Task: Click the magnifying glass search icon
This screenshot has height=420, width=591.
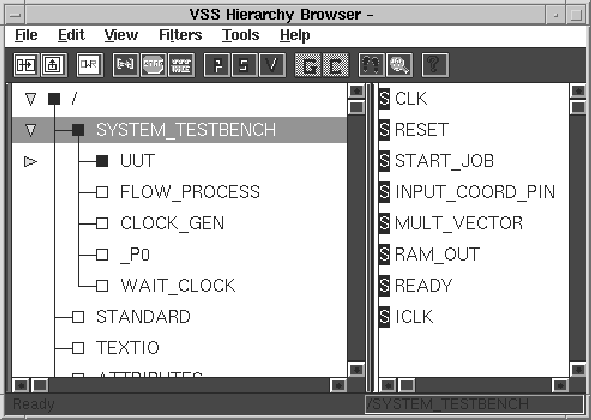Action: pos(400,65)
